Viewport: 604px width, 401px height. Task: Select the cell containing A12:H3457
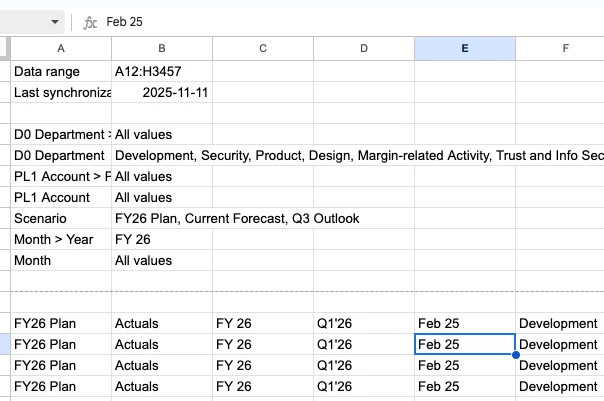(162, 72)
